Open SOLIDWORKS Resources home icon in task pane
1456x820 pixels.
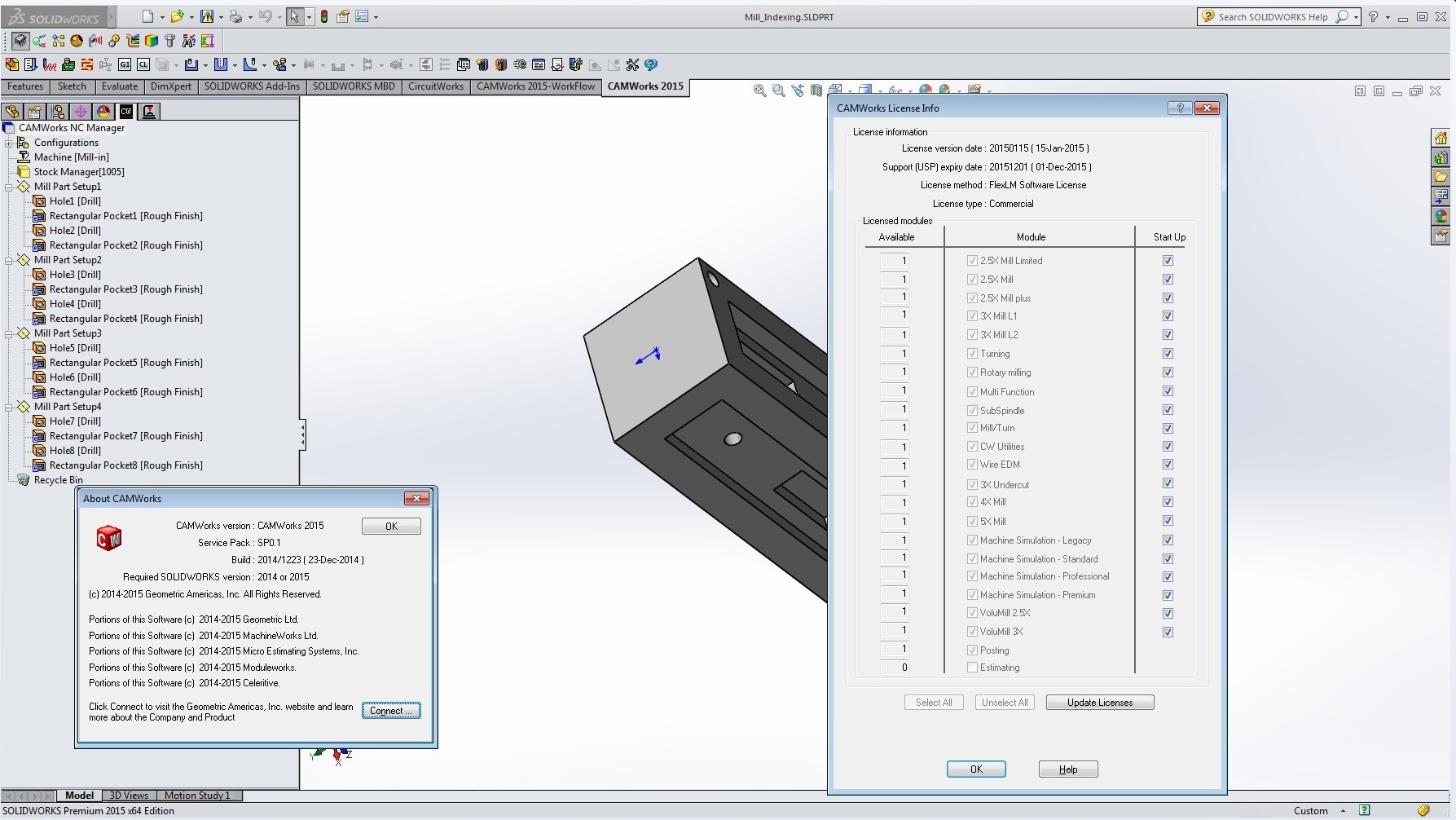[1441, 138]
